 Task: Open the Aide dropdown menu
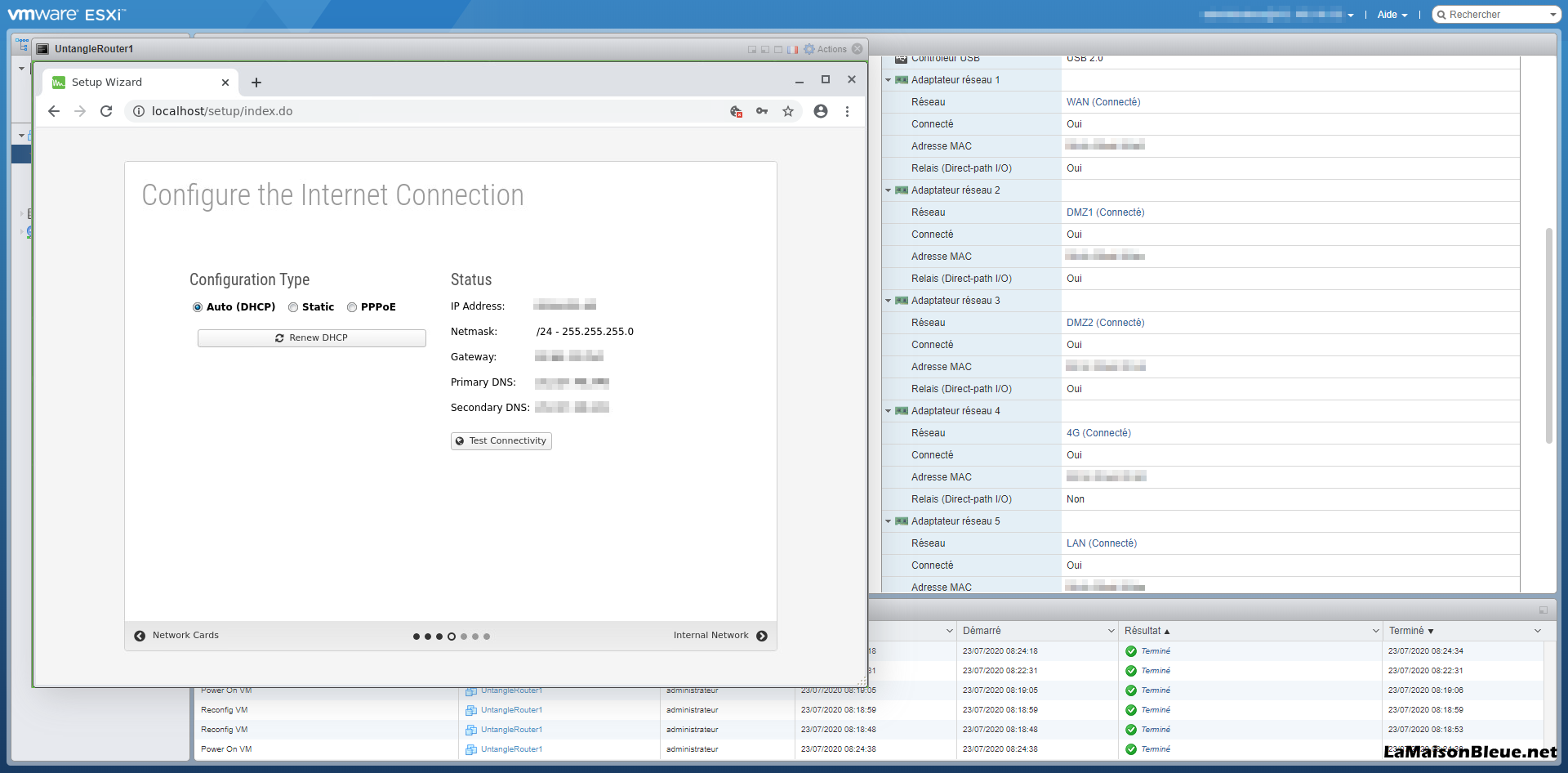pyautogui.click(x=1392, y=15)
